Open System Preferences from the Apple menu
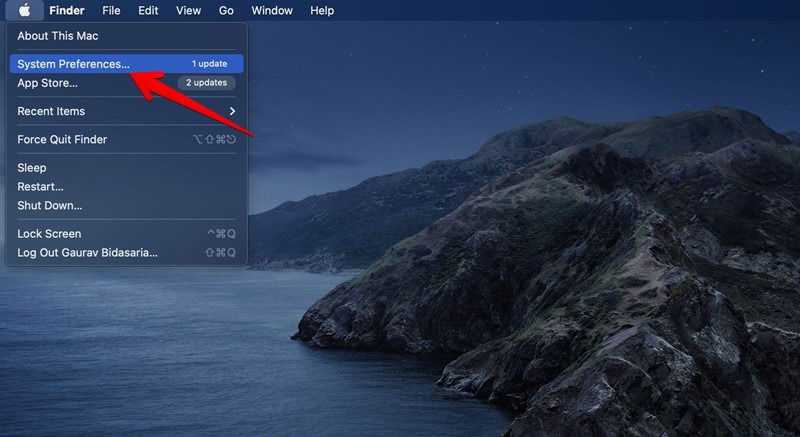 point(73,64)
